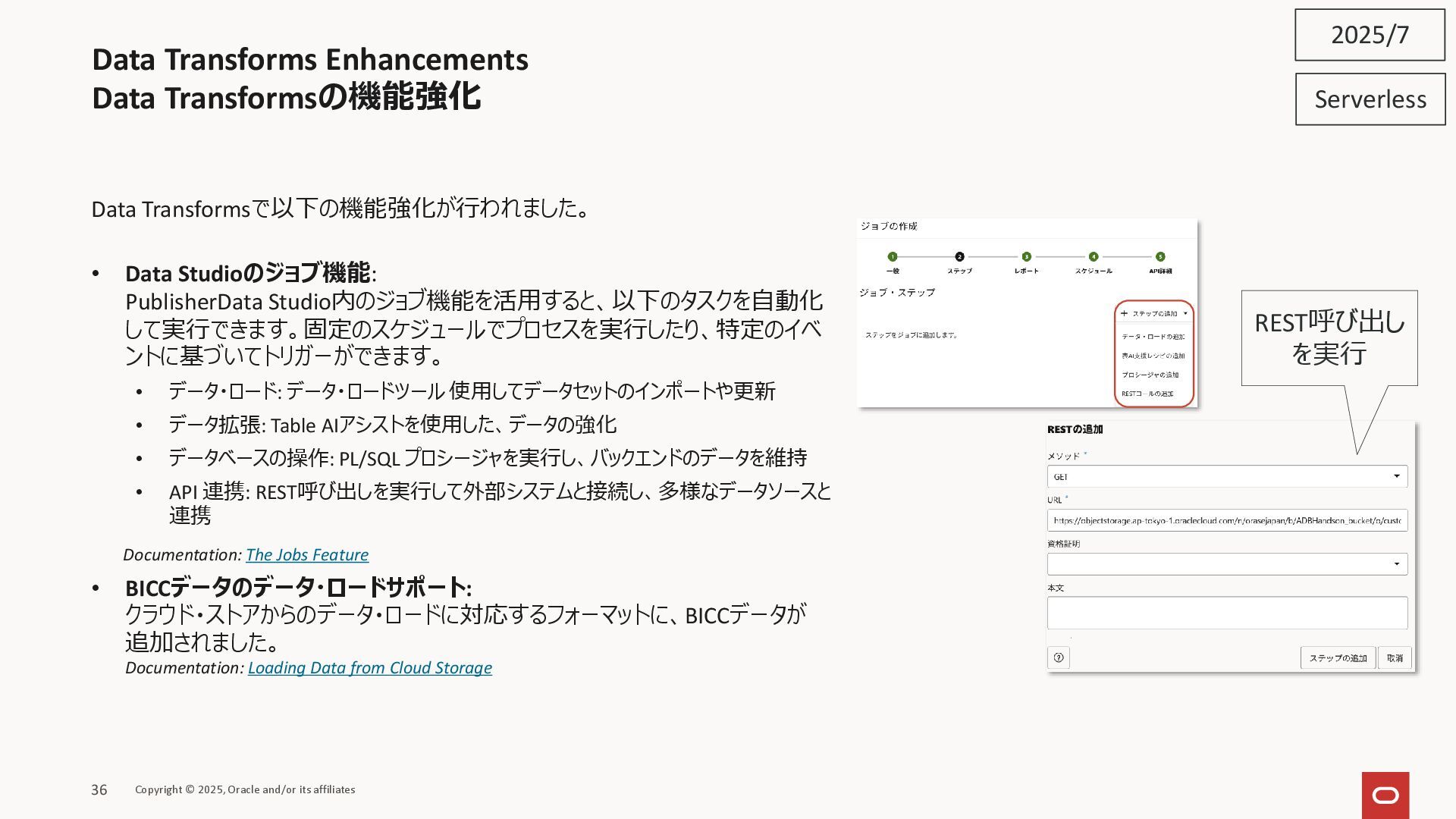The height and width of the screenshot is (819, 1456).
Task: Click the ステップをジョブに追加します text
Action: click(911, 334)
